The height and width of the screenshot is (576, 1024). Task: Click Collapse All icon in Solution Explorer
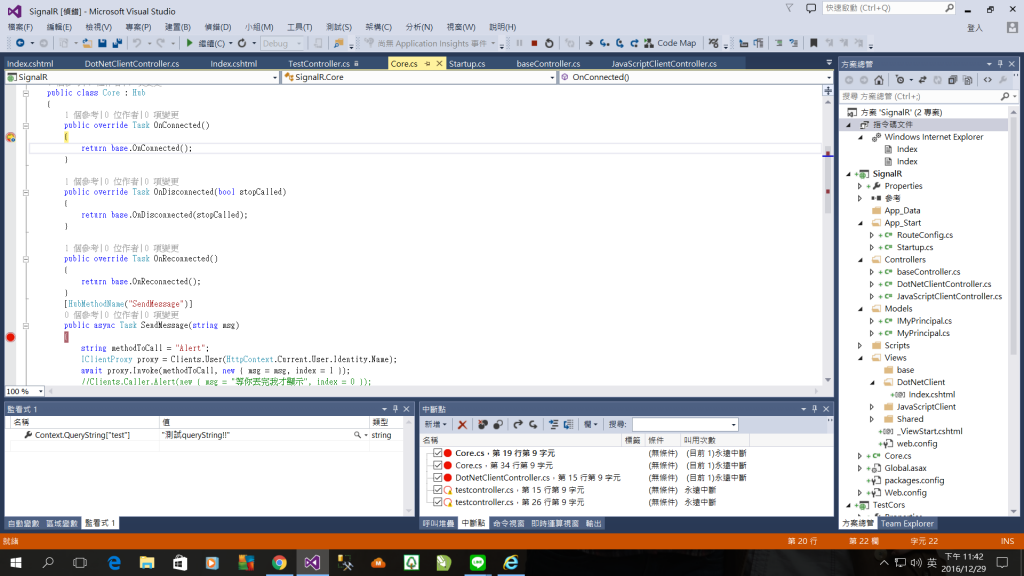pos(952,80)
